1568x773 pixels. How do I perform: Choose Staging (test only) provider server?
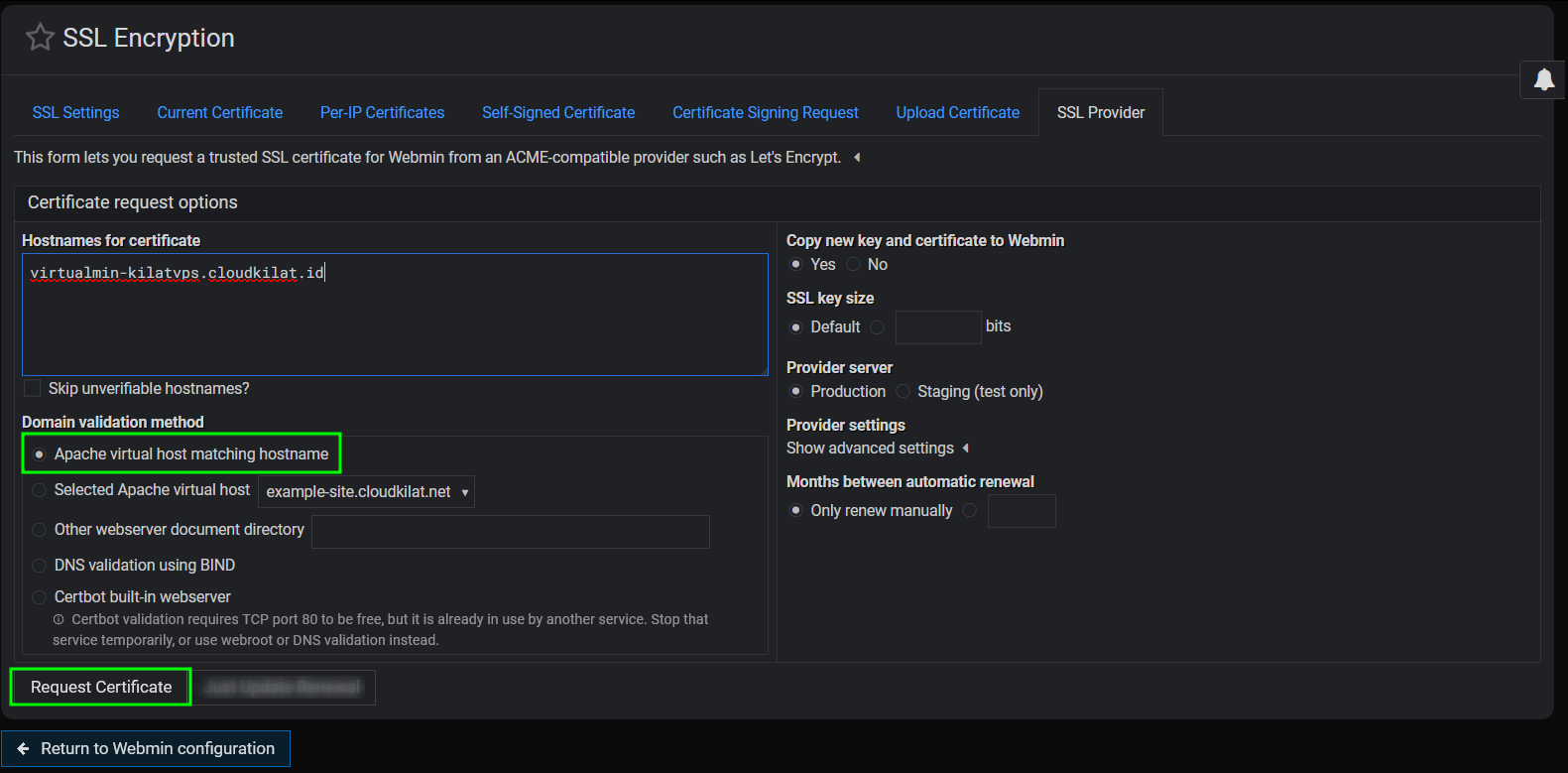pos(903,392)
